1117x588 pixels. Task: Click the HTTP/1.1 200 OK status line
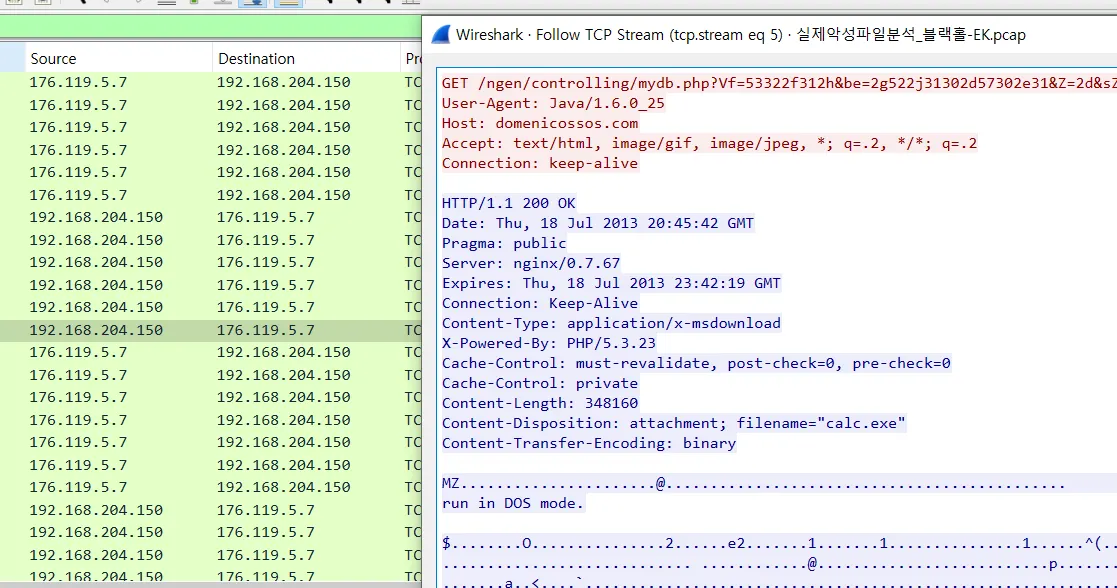coord(509,203)
